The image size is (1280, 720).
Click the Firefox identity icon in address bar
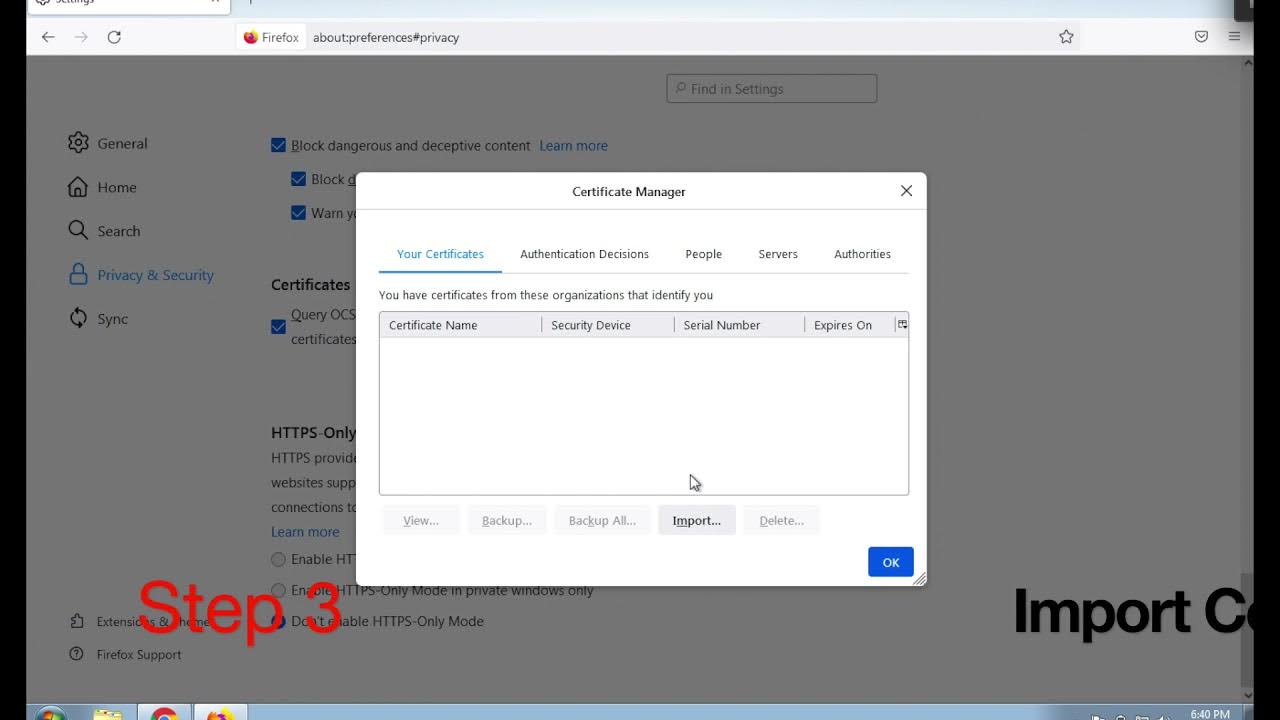(x=251, y=37)
